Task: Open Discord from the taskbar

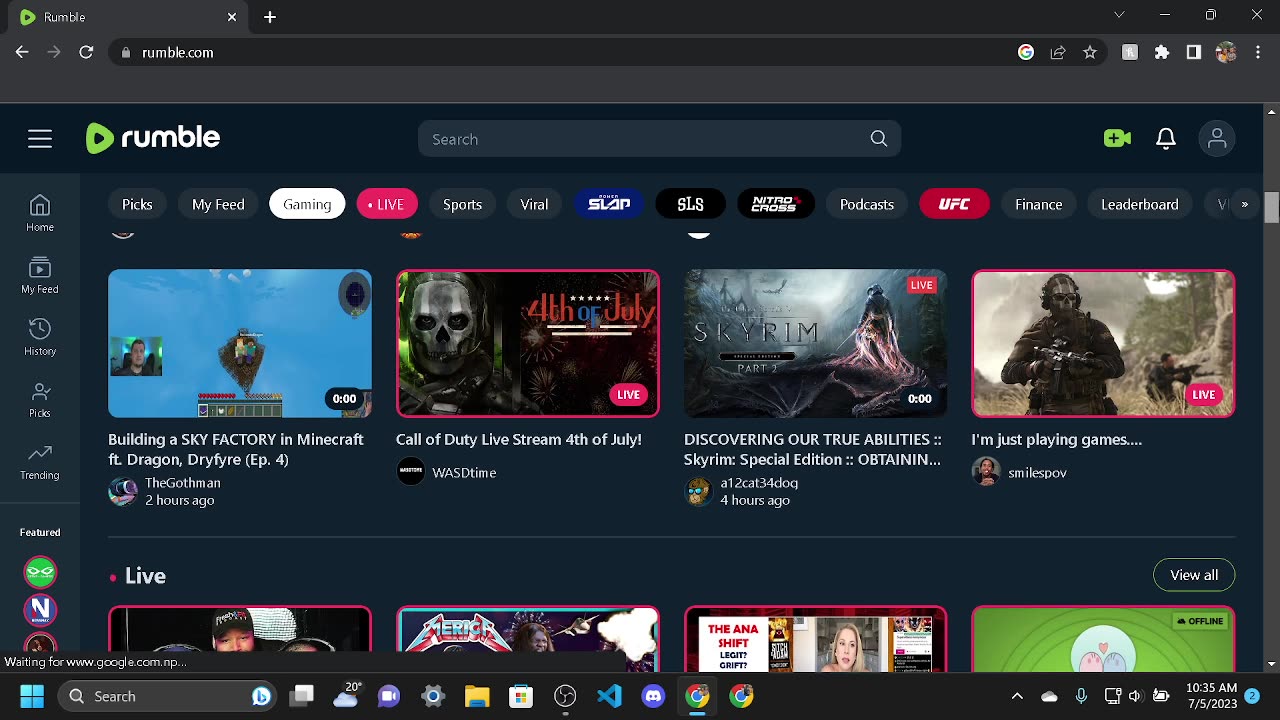Action: coord(653,696)
